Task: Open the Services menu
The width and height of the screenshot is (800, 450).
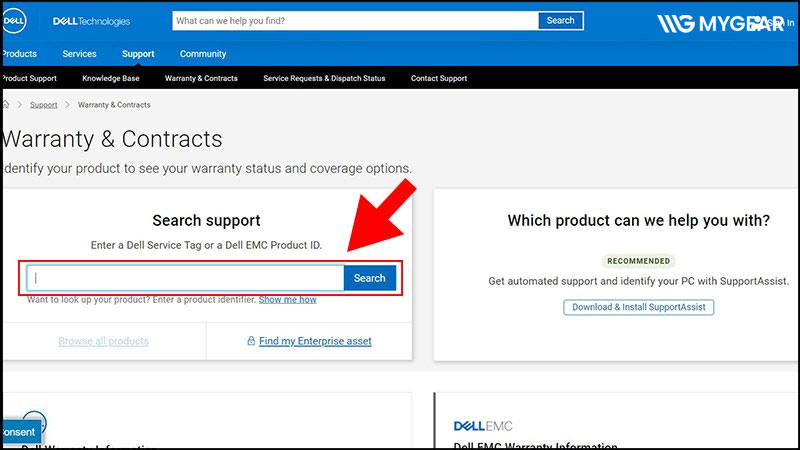Action: pyautogui.click(x=79, y=54)
